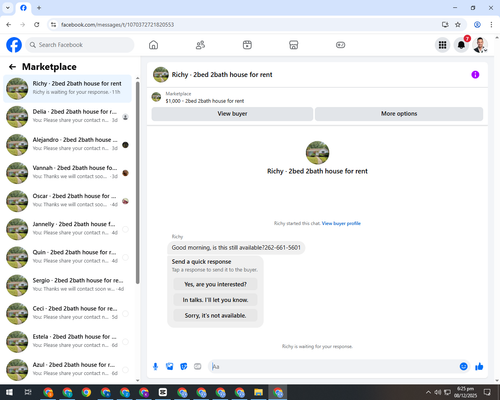Open the View buyer profile link
Image resolution: width=500 pixels, height=400 pixels.
(x=341, y=223)
